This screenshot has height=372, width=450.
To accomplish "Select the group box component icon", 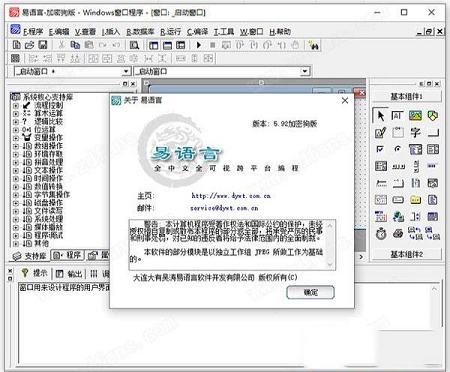I will [x=398, y=132].
